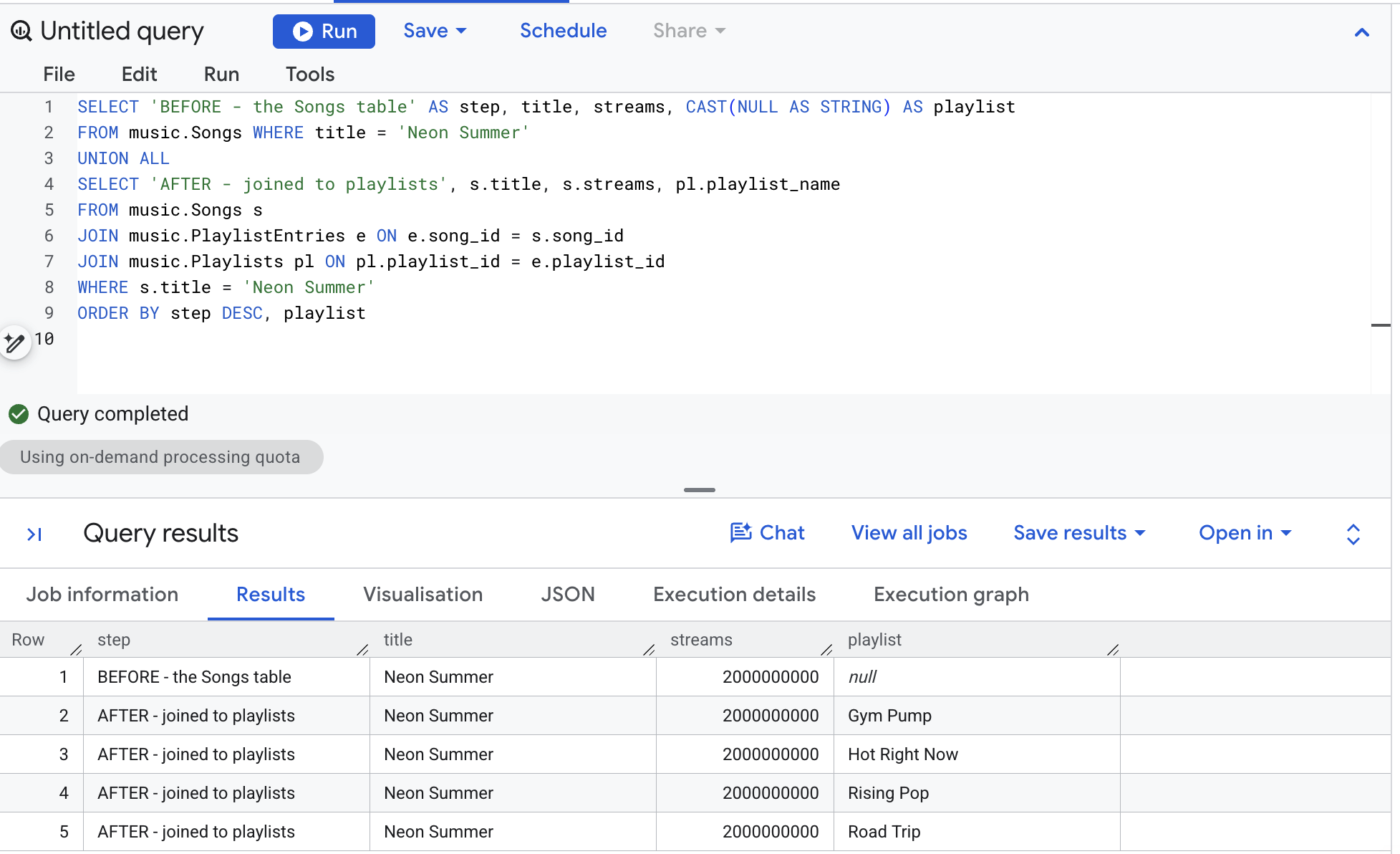Open Chat with the sparkle chat icon
The height and width of the screenshot is (854, 1400).
[x=767, y=533]
